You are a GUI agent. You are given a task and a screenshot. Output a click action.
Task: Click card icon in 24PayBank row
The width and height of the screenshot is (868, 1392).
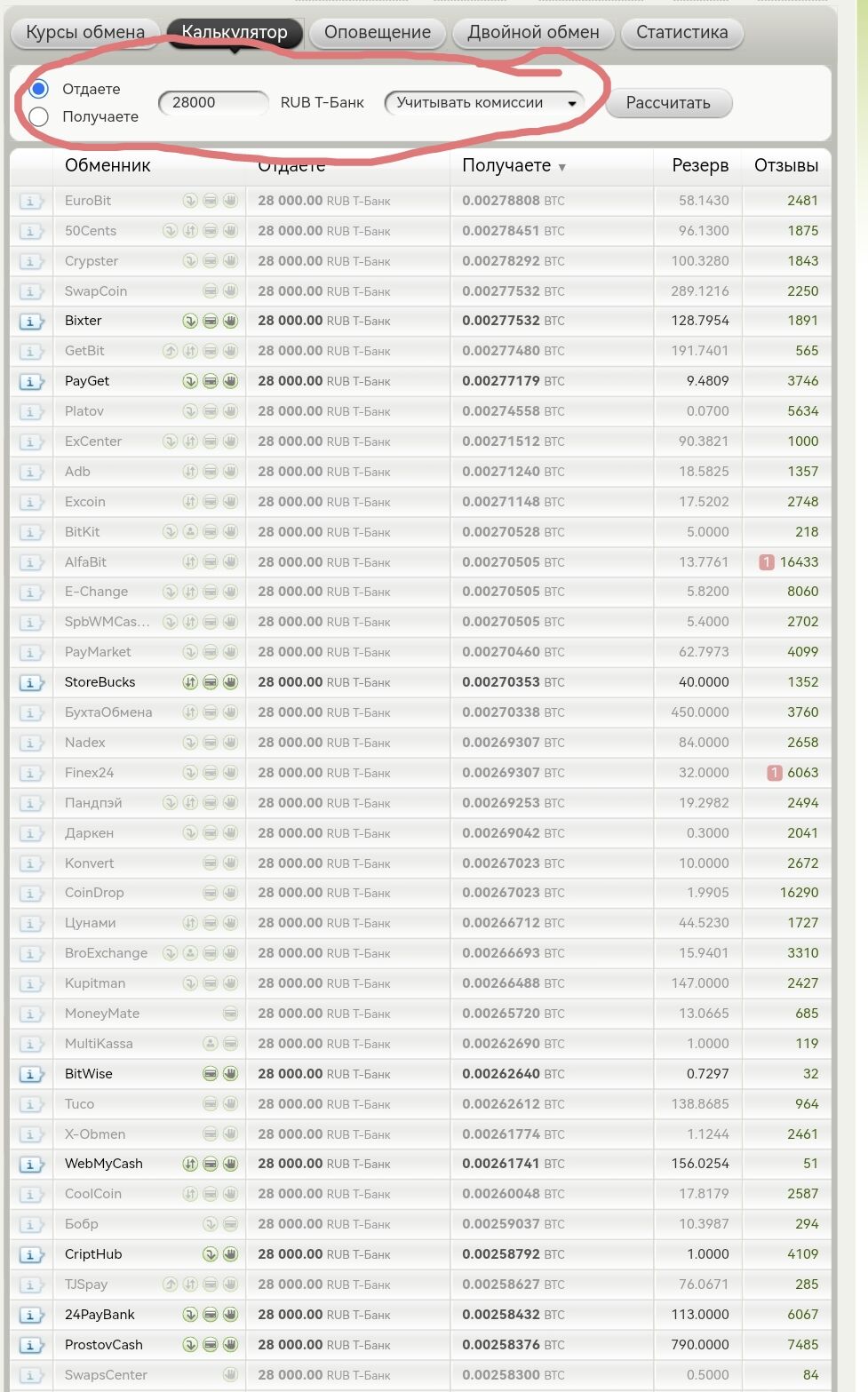point(211,1315)
